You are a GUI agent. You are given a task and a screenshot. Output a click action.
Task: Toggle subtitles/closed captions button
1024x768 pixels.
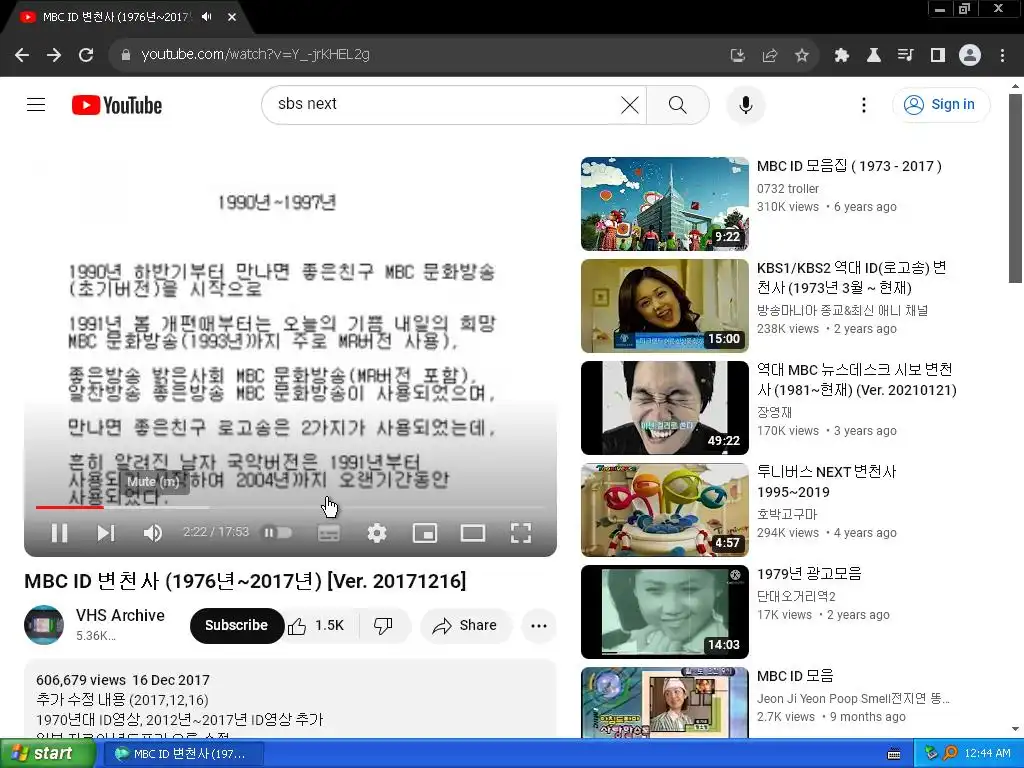(x=328, y=533)
